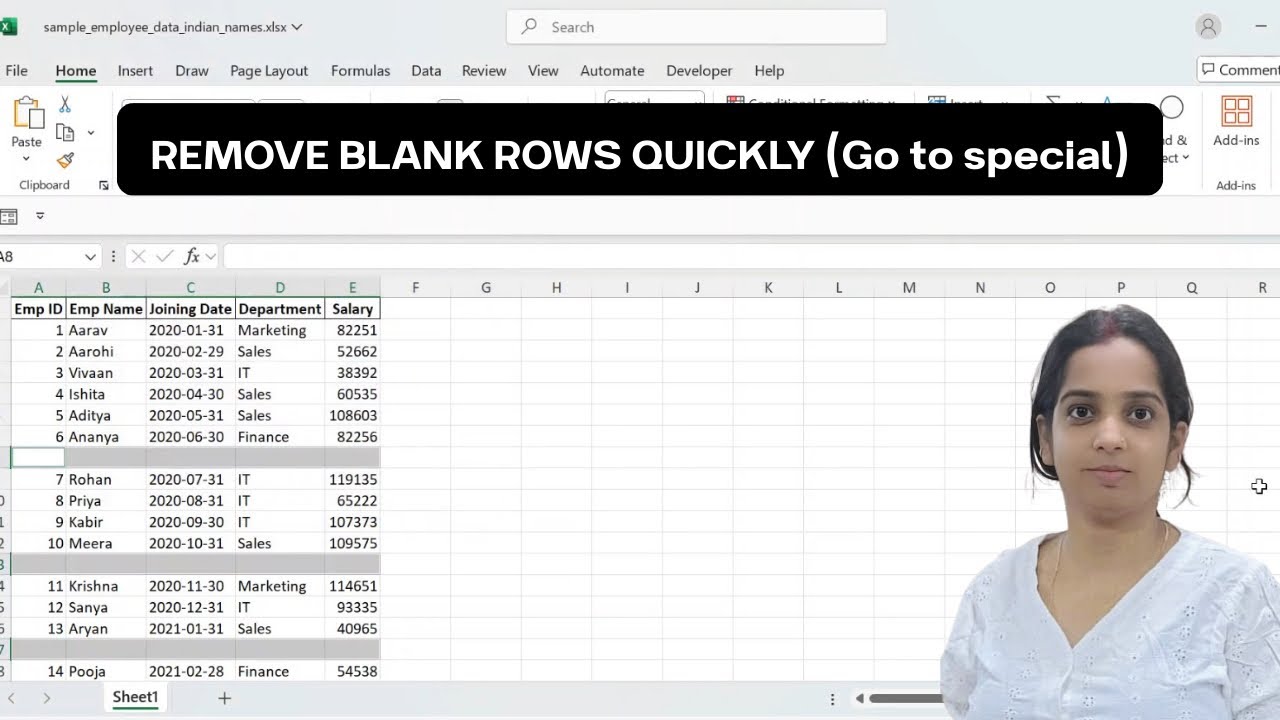Click the Copy icon in Clipboard group
The width and height of the screenshot is (1280, 720).
(65, 133)
